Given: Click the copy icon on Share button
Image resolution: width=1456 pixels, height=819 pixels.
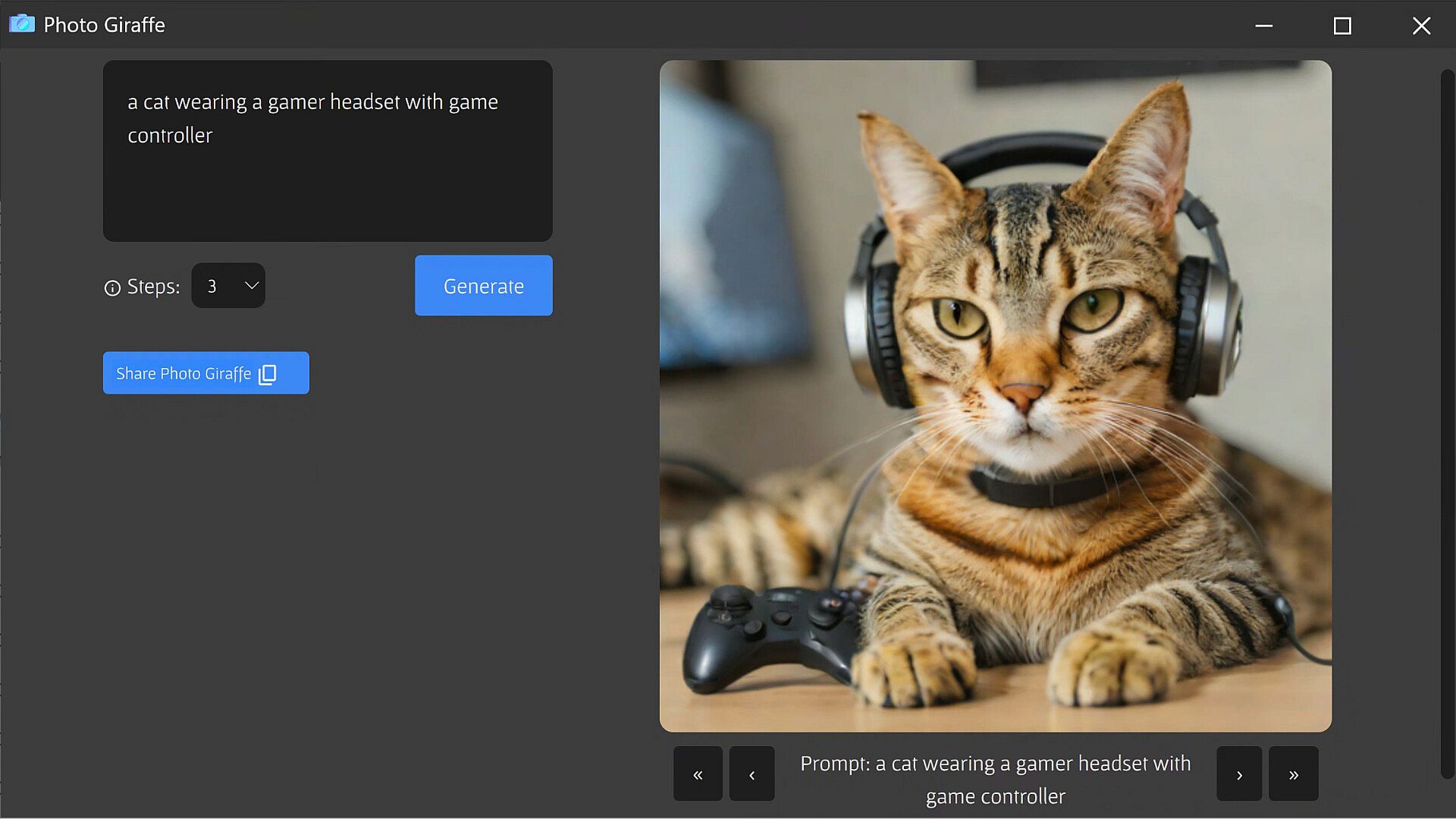Looking at the screenshot, I should 268,375.
